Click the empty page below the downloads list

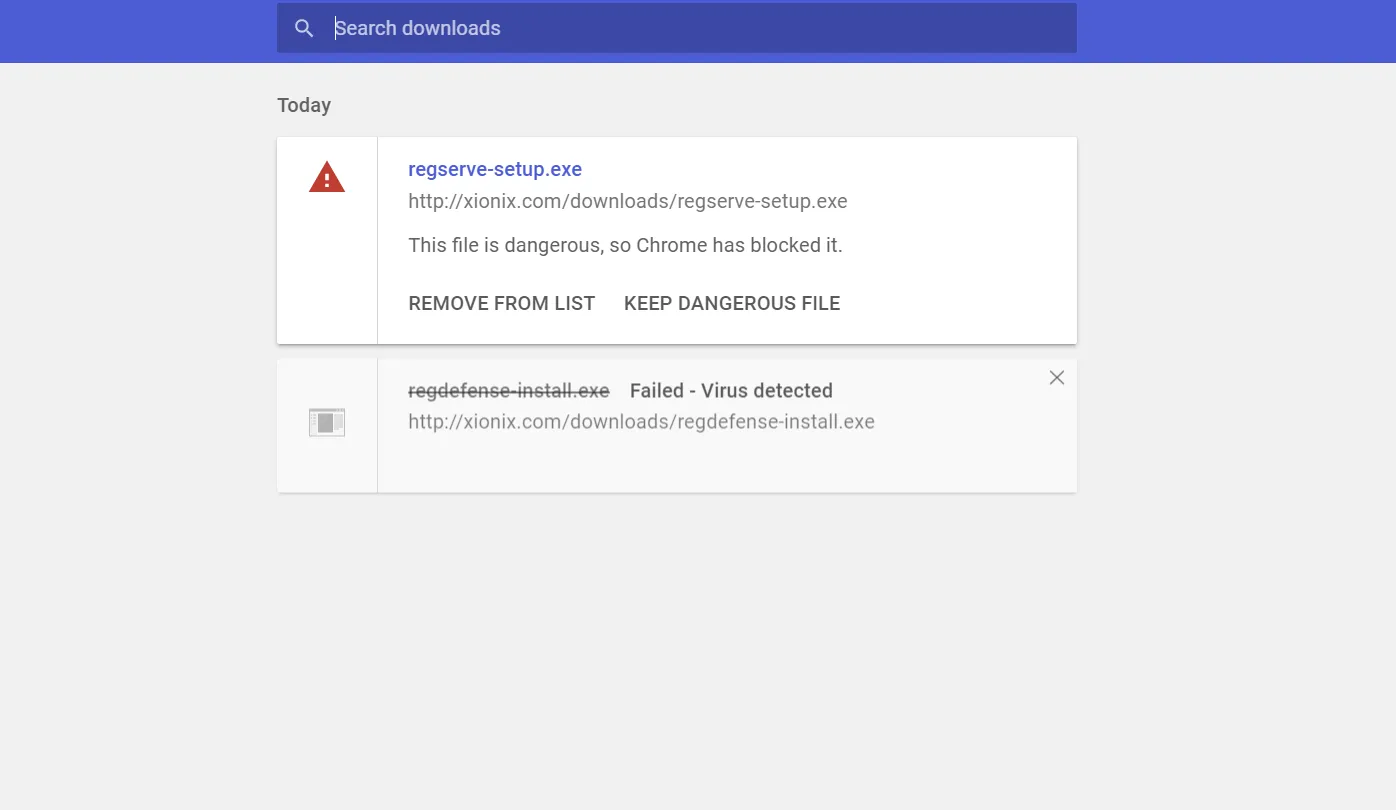click(698, 650)
